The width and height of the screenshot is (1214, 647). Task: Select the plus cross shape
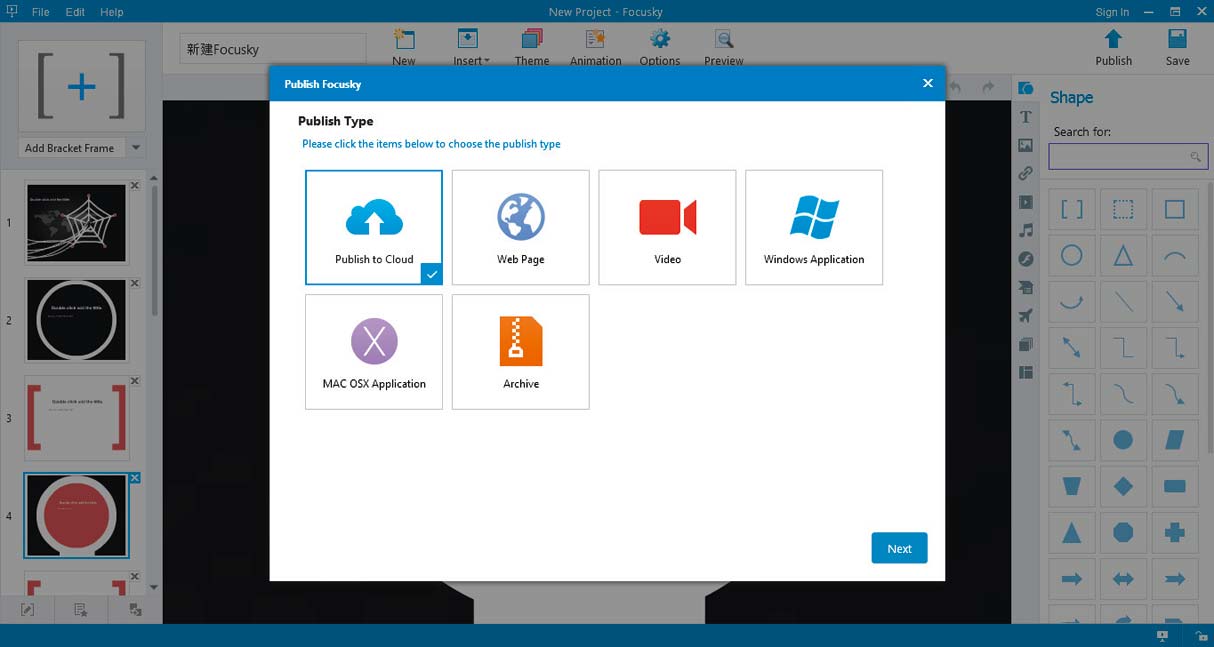(1175, 532)
